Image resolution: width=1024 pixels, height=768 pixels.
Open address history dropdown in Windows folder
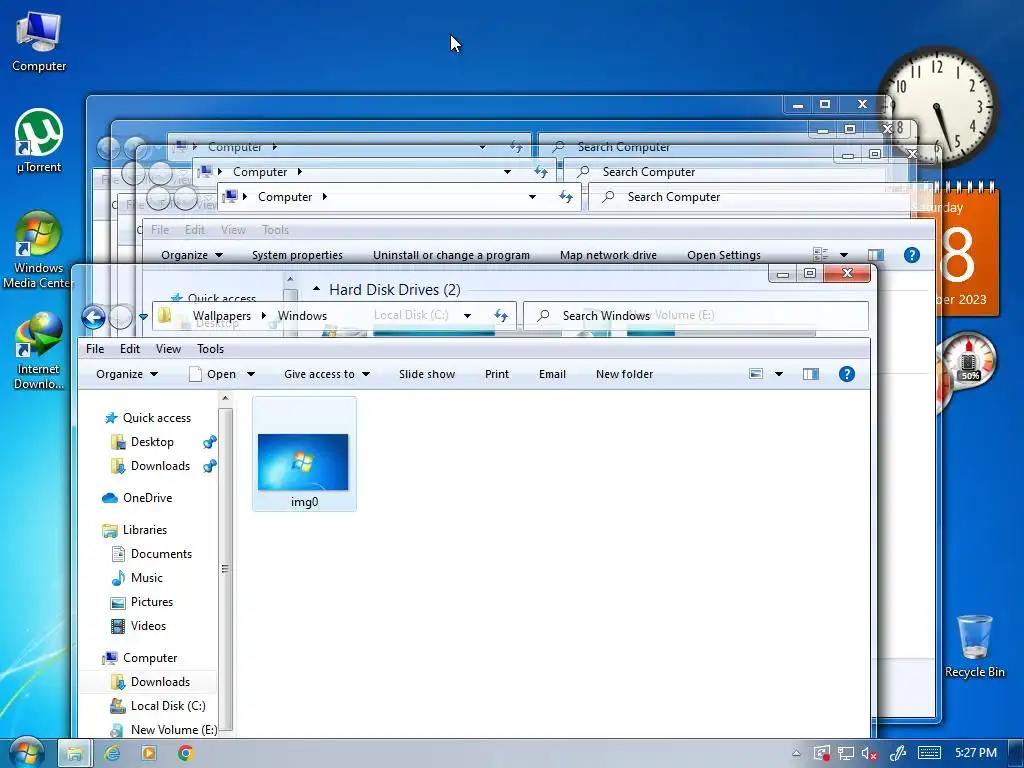(x=468, y=315)
